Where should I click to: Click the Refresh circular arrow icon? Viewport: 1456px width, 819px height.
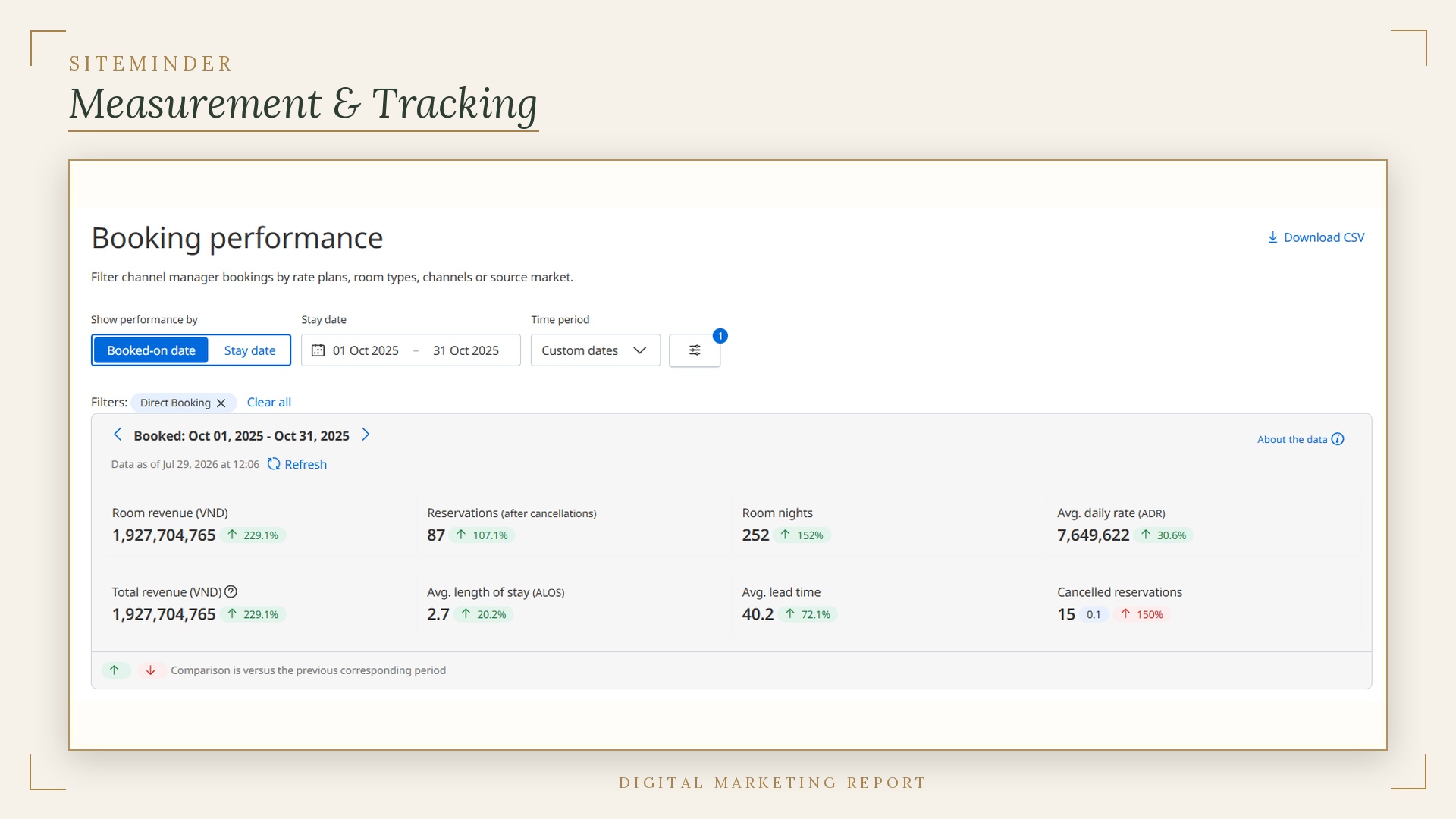point(274,464)
